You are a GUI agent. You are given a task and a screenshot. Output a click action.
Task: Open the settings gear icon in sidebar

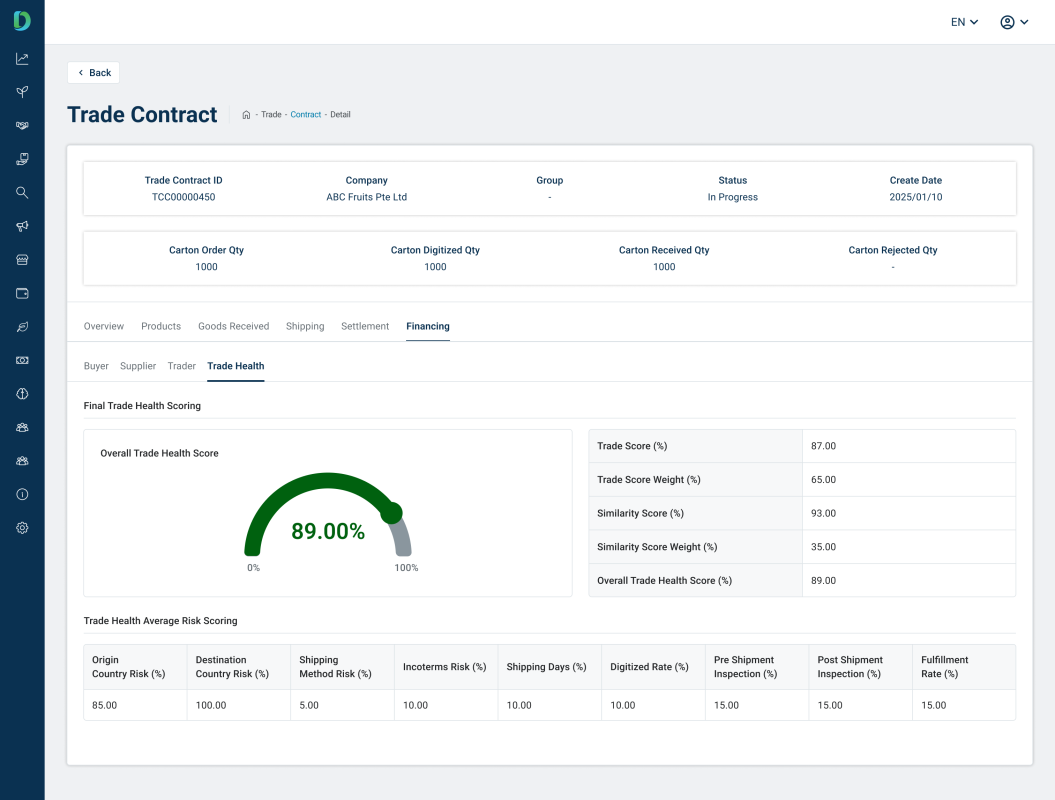tap(22, 528)
